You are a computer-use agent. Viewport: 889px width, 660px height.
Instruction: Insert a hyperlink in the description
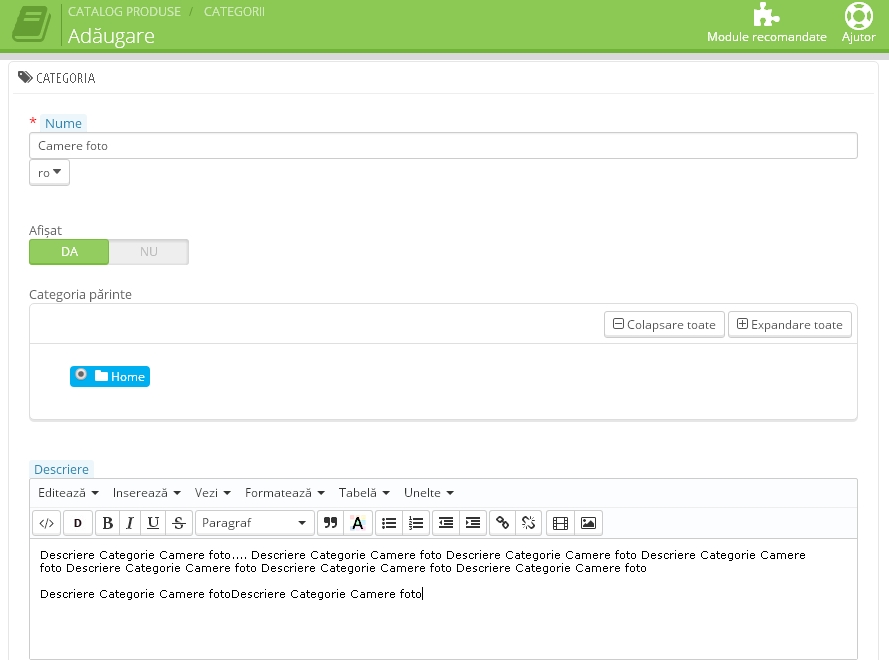(502, 523)
